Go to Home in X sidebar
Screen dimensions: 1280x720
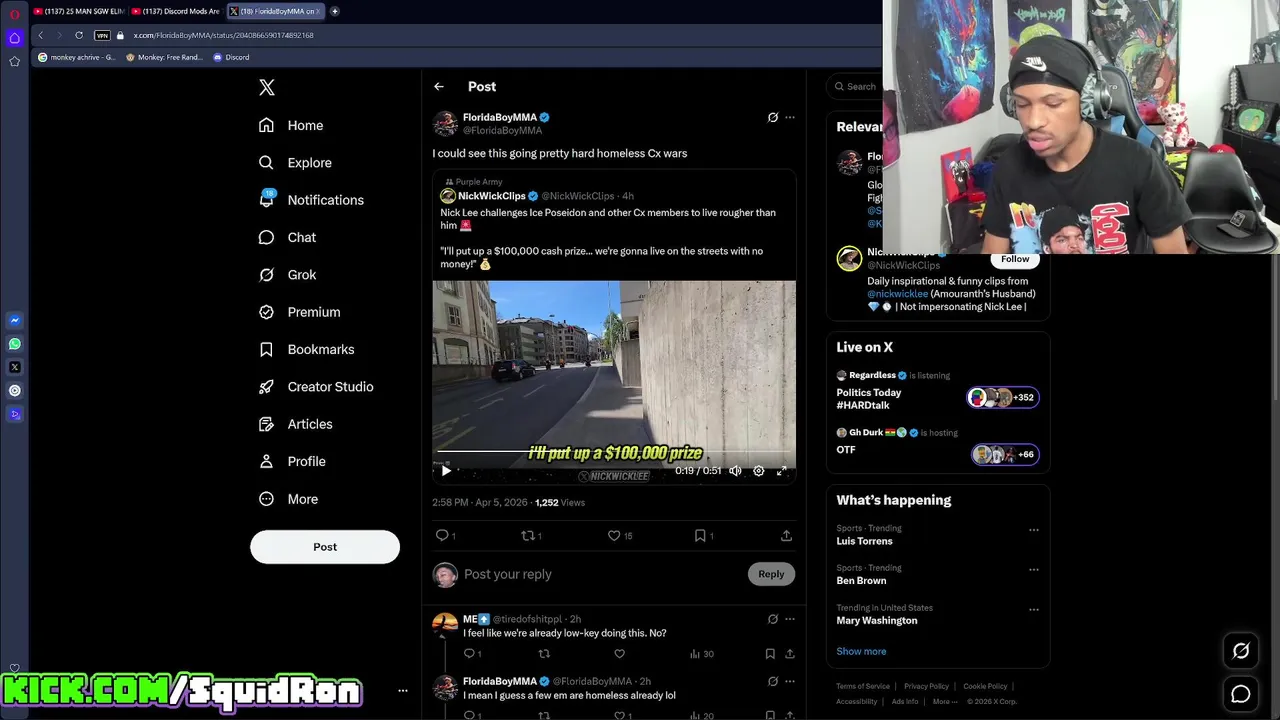(291, 125)
